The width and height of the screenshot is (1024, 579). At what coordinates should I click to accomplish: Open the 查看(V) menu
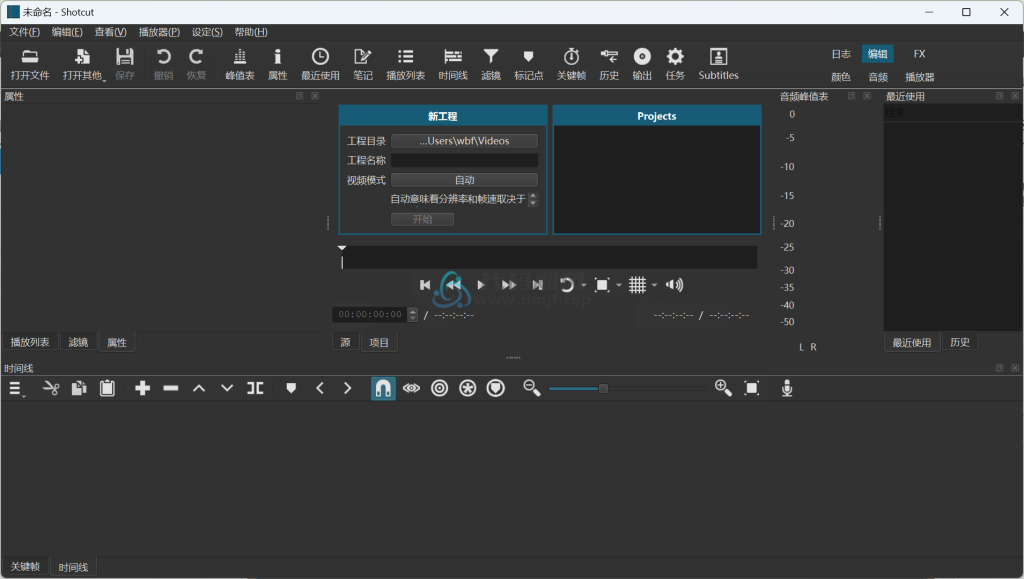click(x=110, y=32)
